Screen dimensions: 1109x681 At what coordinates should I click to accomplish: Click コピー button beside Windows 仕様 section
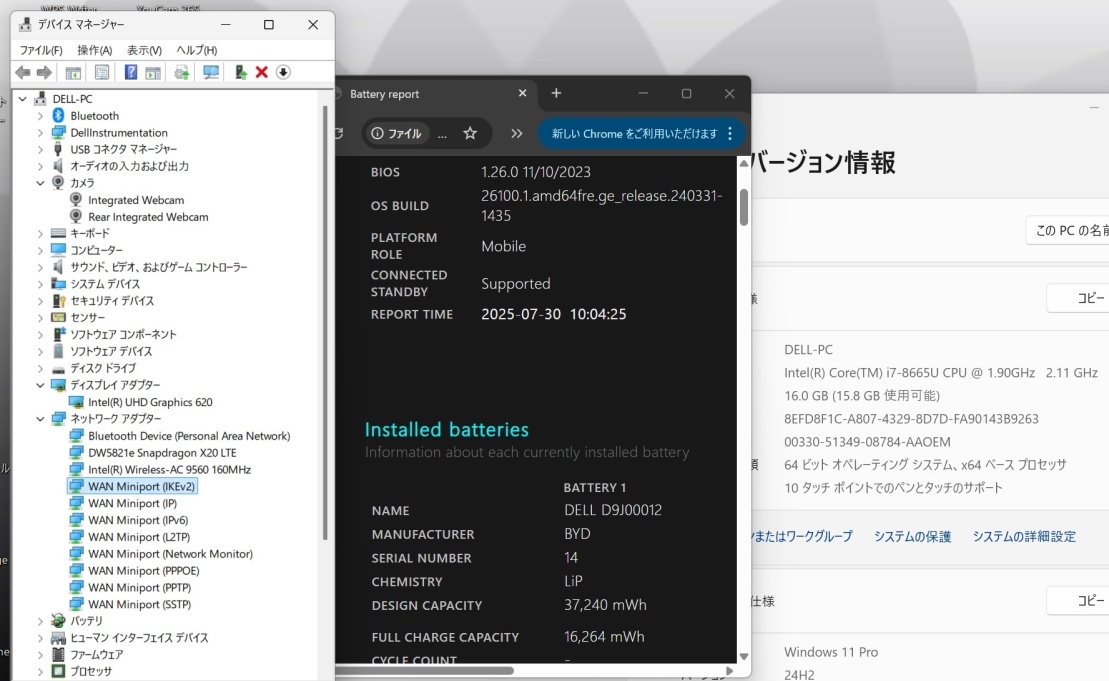1078,600
